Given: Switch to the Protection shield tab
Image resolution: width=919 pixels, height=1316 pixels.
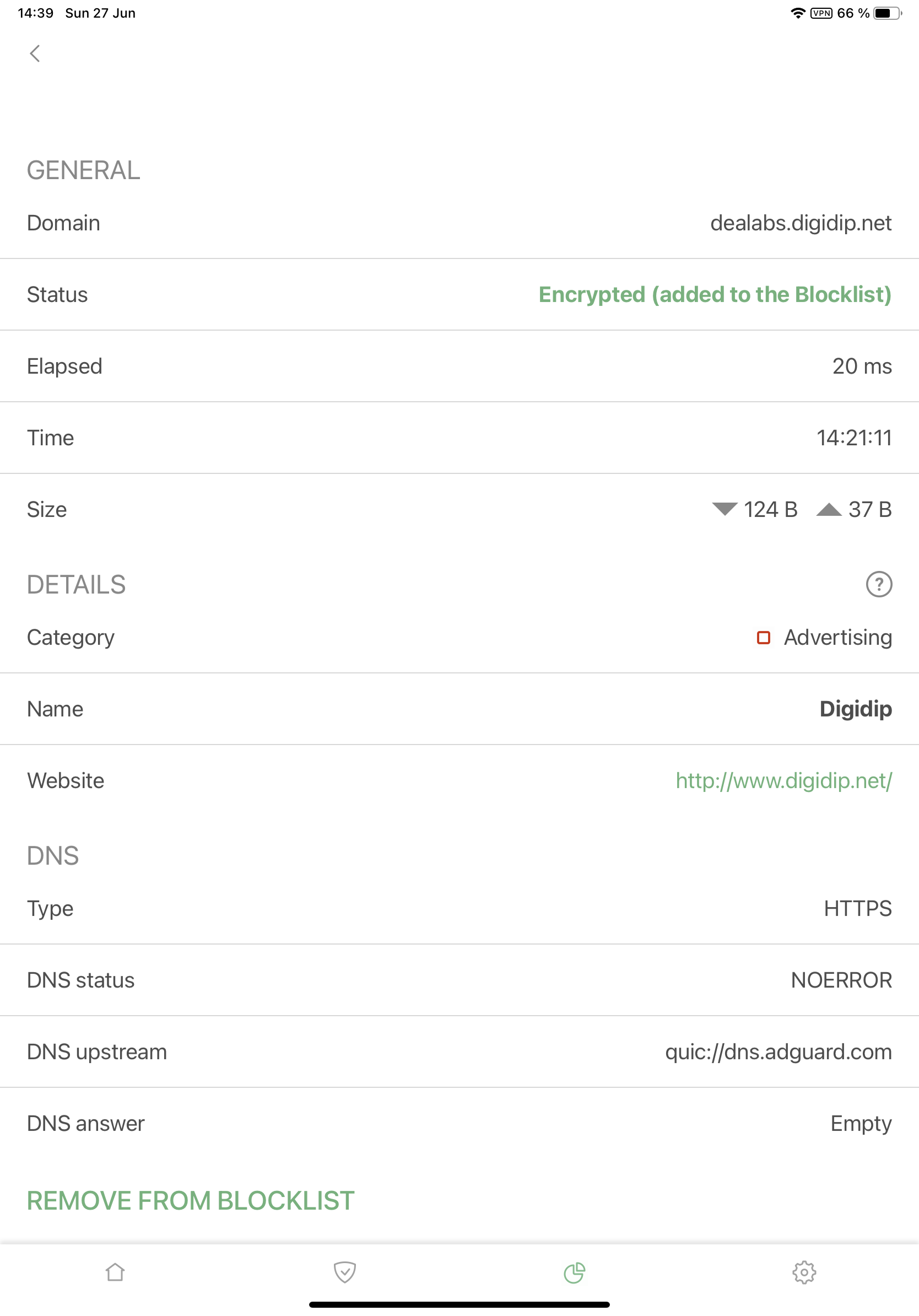Looking at the screenshot, I should [344, 1272].
